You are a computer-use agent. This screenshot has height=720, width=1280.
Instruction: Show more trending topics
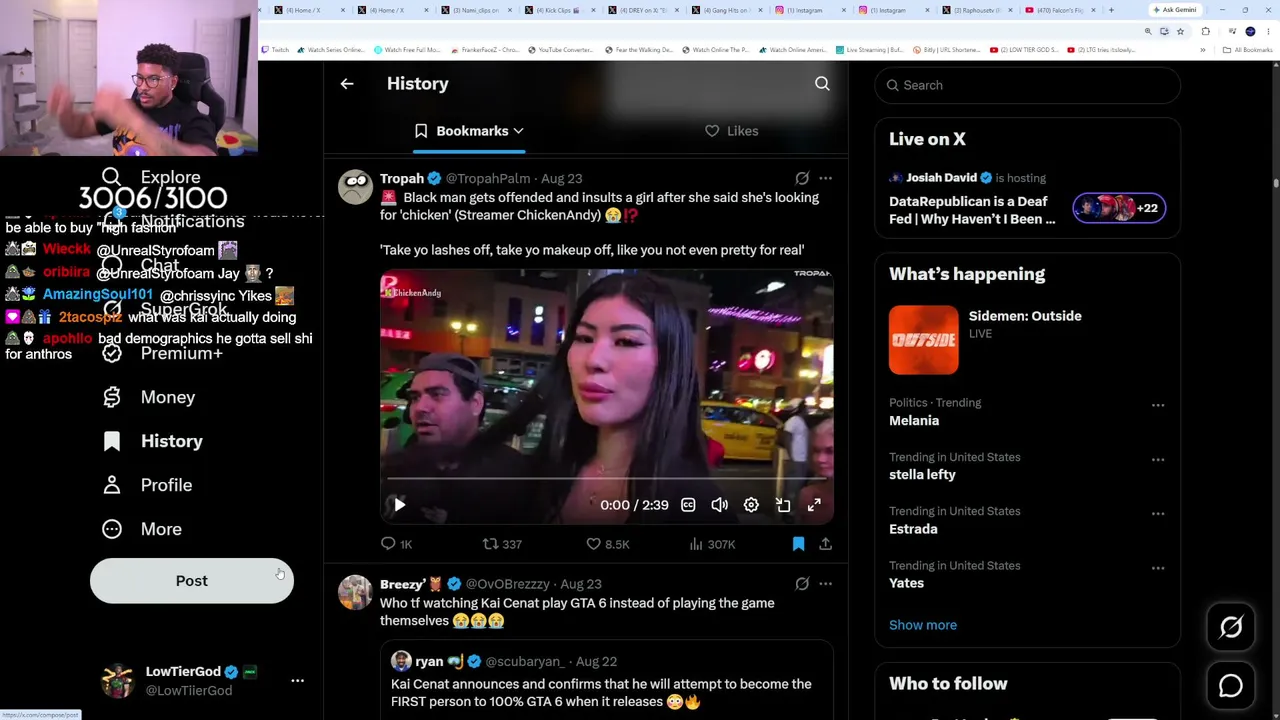(x=923, y=625)
